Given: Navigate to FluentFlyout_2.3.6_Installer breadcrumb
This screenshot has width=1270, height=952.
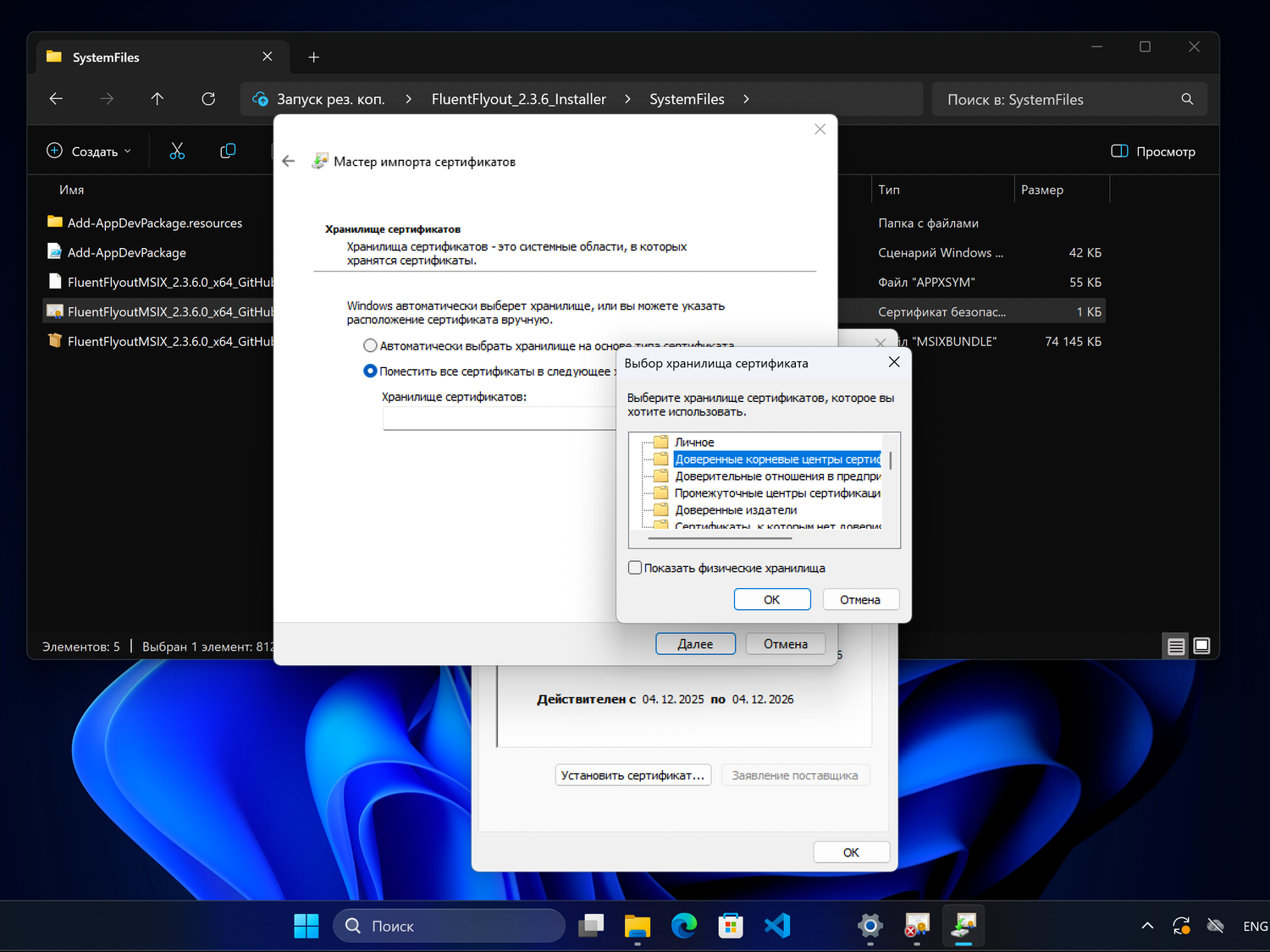Looking at the screenshot, I should 519,99.
